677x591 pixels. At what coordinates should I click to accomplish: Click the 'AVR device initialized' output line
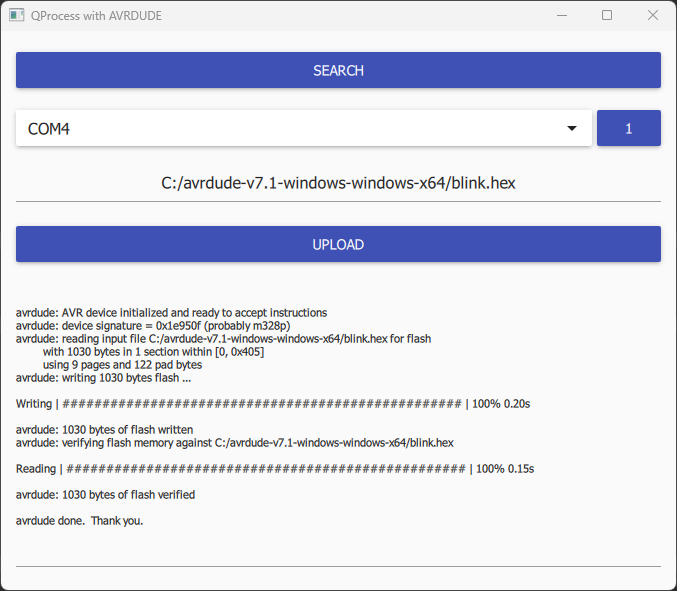click(171, 313)
